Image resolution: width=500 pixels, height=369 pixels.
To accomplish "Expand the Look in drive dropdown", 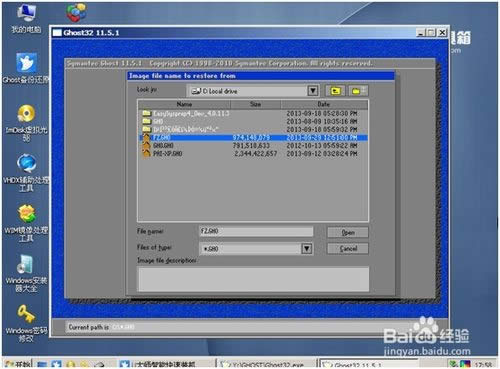I will (x=313, y=91).
